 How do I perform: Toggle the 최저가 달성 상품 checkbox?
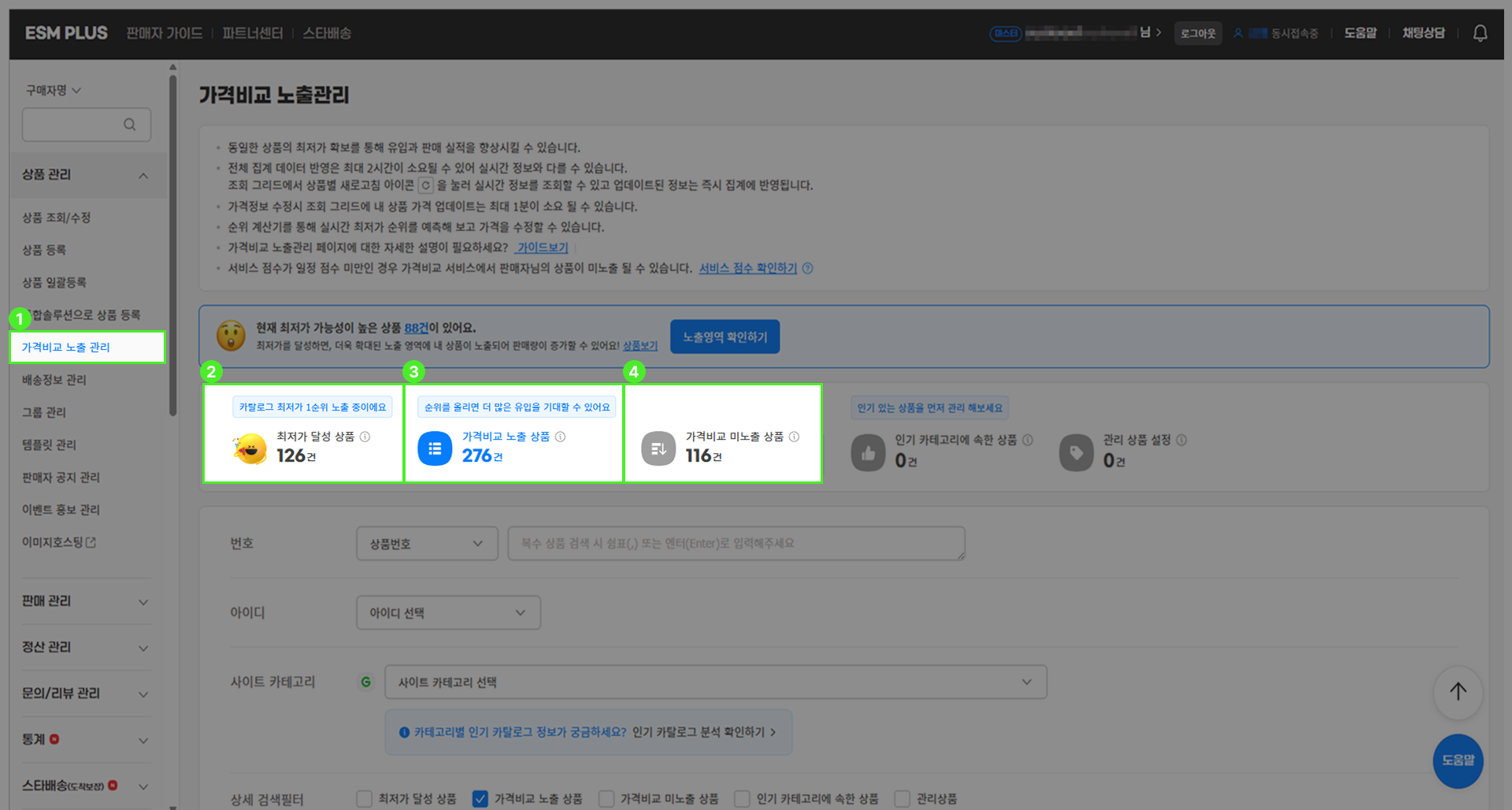(x=364, y=799)
